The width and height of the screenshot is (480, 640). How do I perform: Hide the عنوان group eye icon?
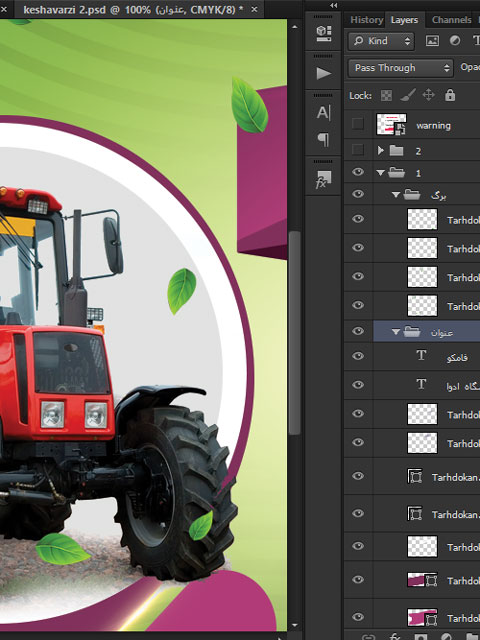[x=358, y=331]
